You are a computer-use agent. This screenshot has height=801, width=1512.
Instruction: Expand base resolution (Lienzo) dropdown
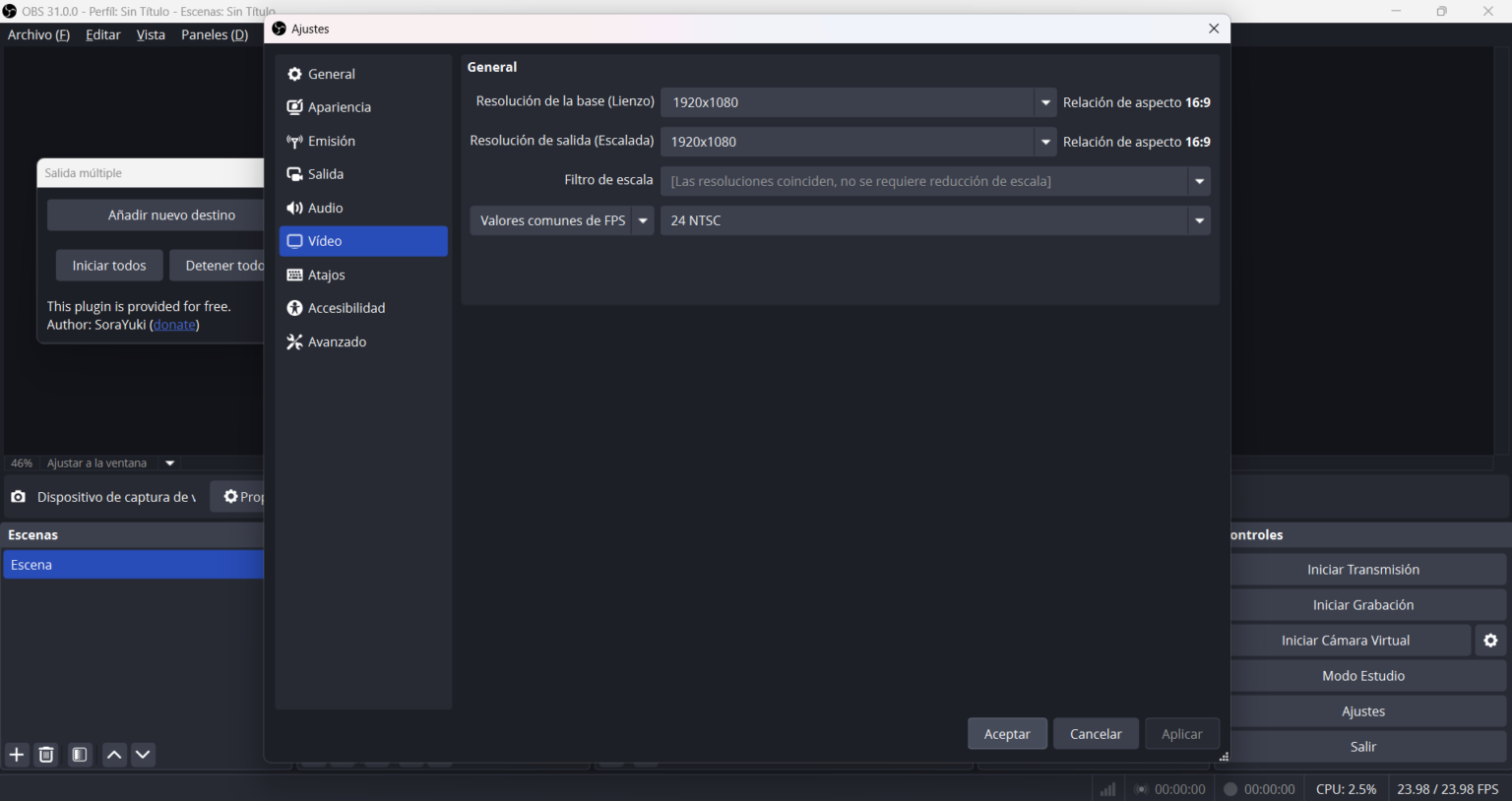tap(1044, 102)
